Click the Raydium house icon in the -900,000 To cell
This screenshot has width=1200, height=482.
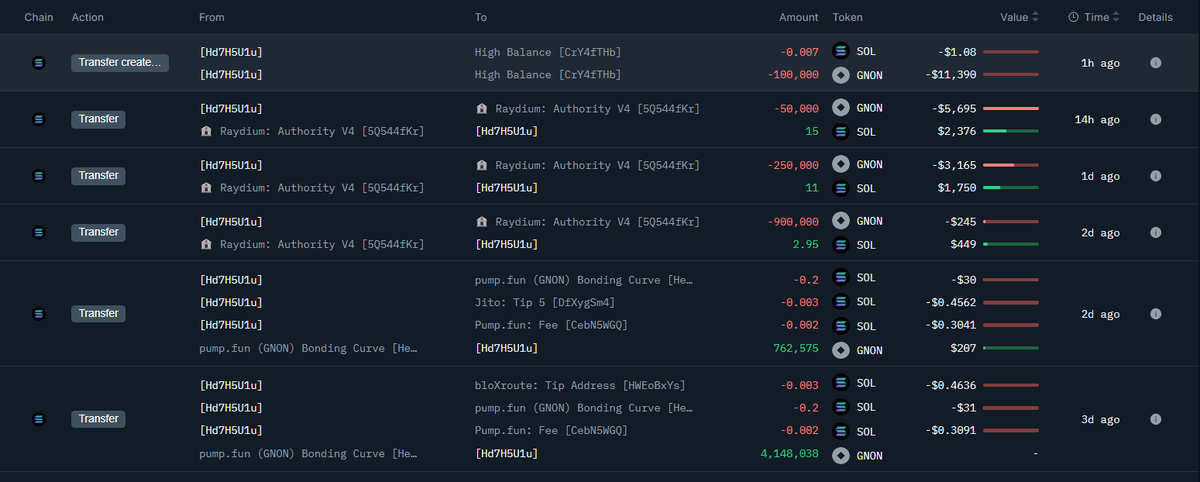tap(481, 221)
